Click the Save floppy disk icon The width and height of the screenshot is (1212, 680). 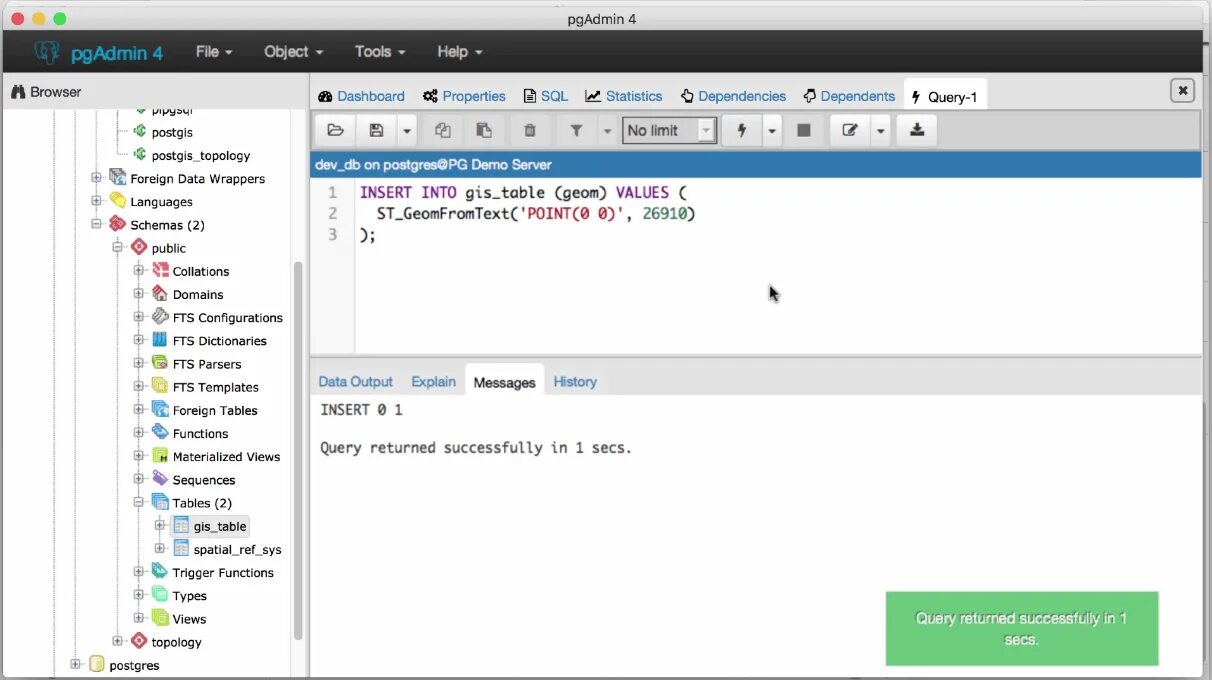(376, 130)
